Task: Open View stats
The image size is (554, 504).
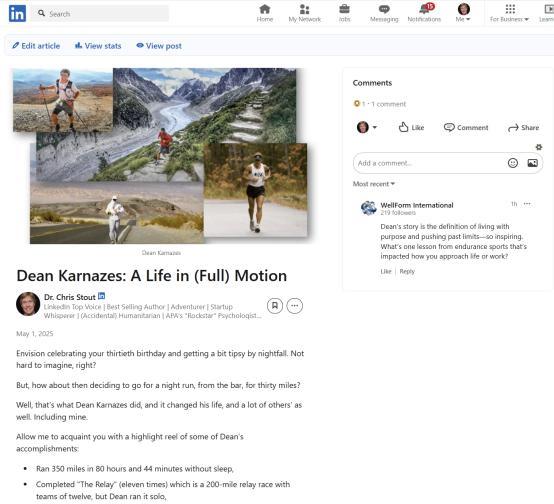Action: pyautogui.click(x=98, y=46)
